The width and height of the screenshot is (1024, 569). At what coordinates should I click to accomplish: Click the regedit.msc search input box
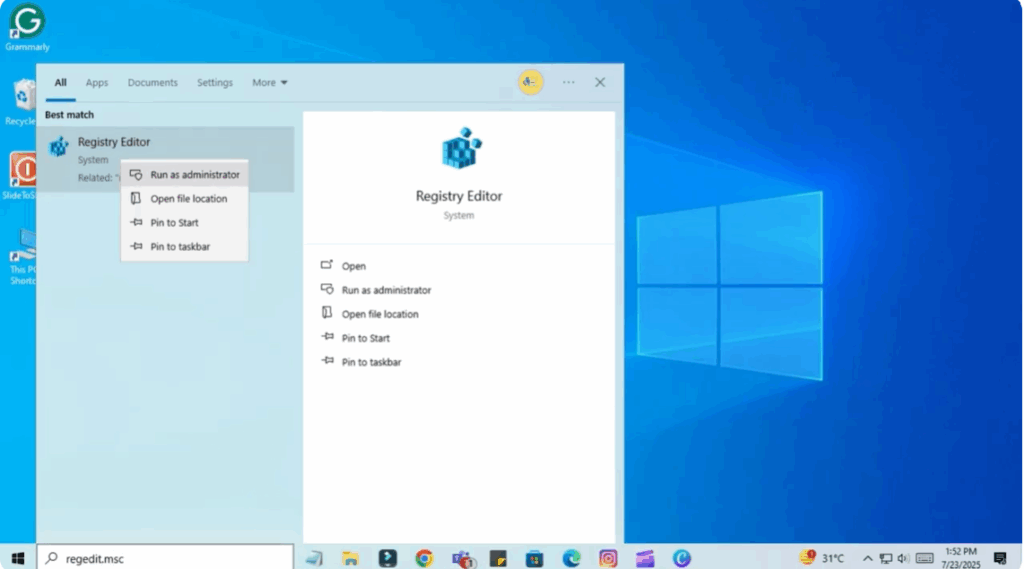point(170,558)
